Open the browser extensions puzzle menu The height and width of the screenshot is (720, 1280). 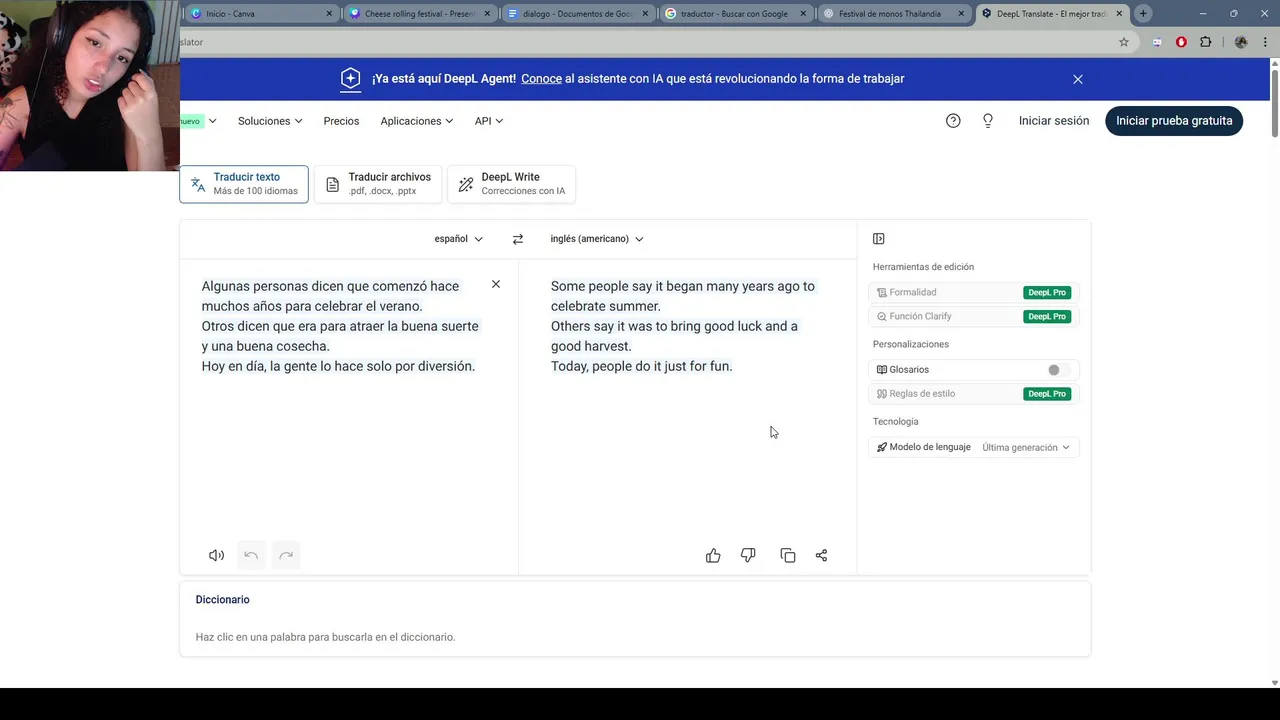pyautogui.click(x=1205, y=42)
